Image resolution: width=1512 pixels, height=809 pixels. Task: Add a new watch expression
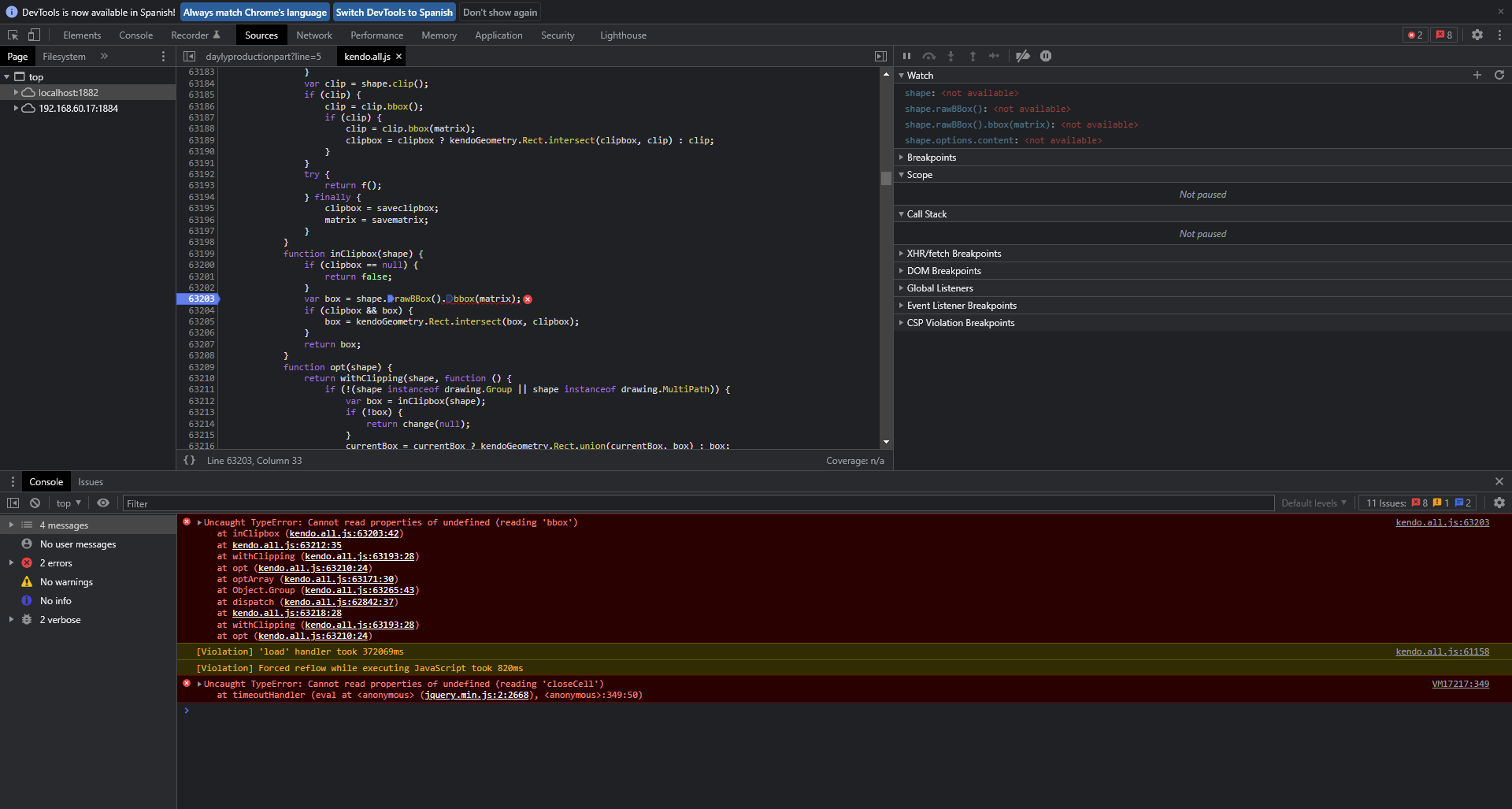pyautogui.click(x=1477, y=75)
